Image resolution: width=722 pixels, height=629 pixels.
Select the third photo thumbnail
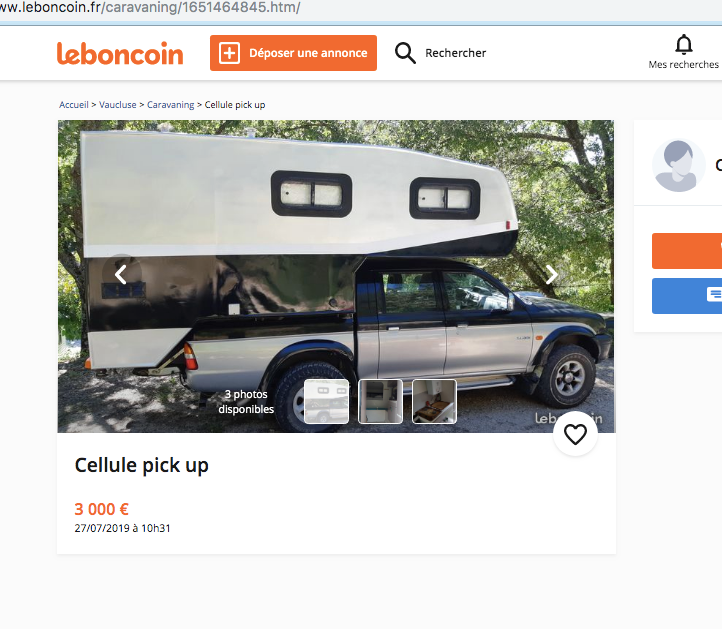click(x=434, y=401)
